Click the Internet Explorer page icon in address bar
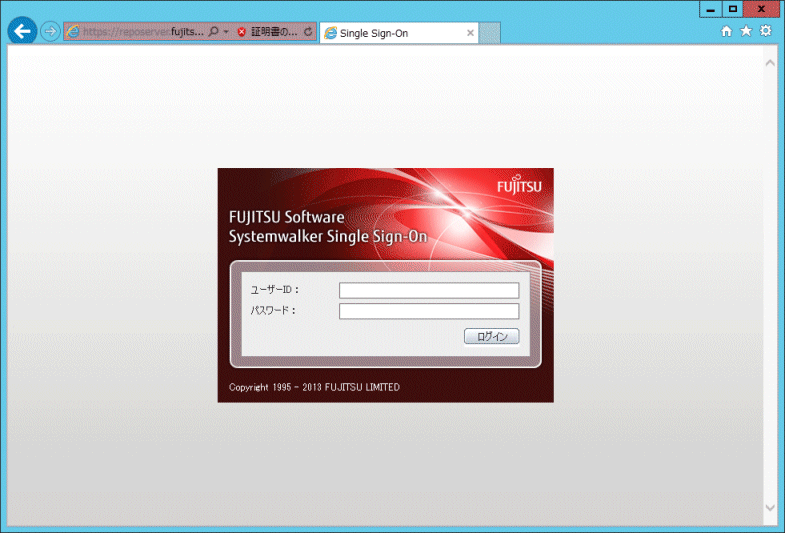The height and width of the screenshot is (533, 785). click(x=73, y=32)
